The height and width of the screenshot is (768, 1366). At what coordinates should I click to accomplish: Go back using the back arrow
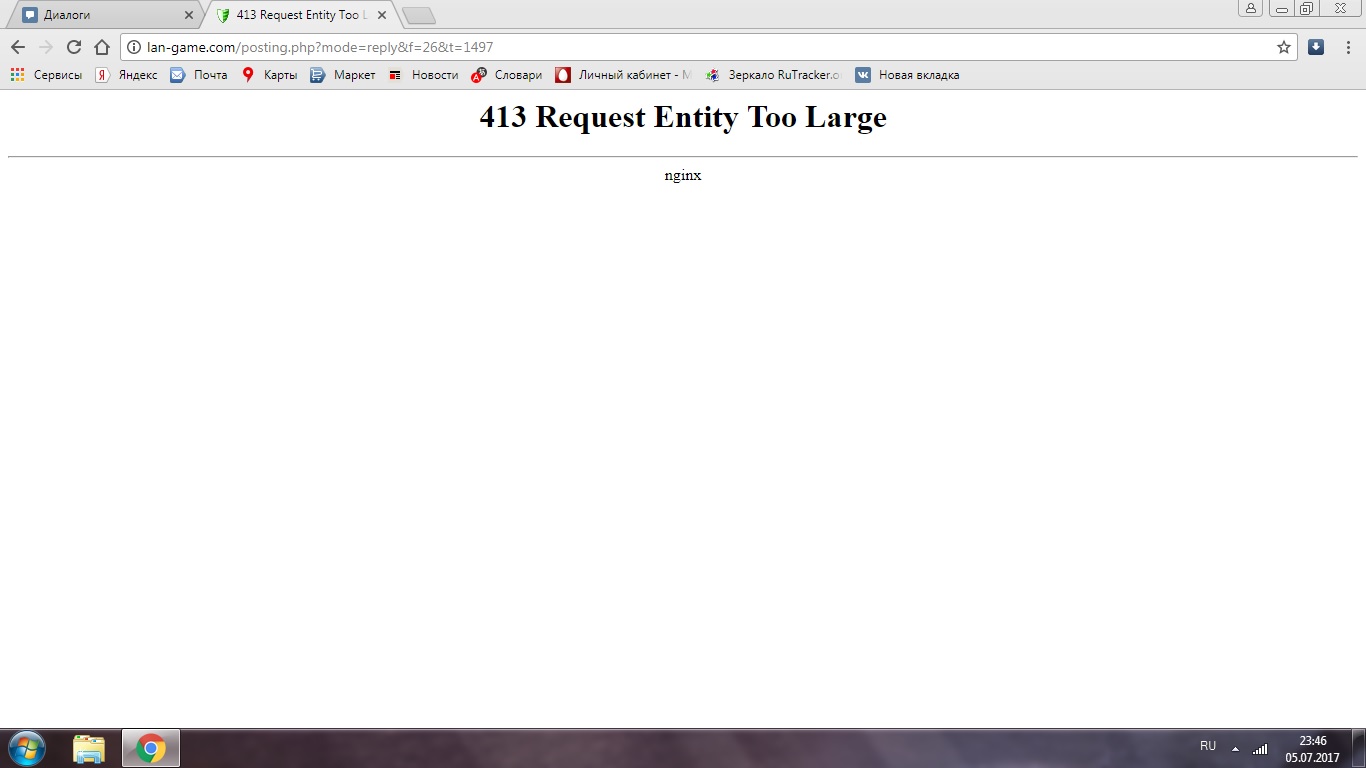pos(17,47)
